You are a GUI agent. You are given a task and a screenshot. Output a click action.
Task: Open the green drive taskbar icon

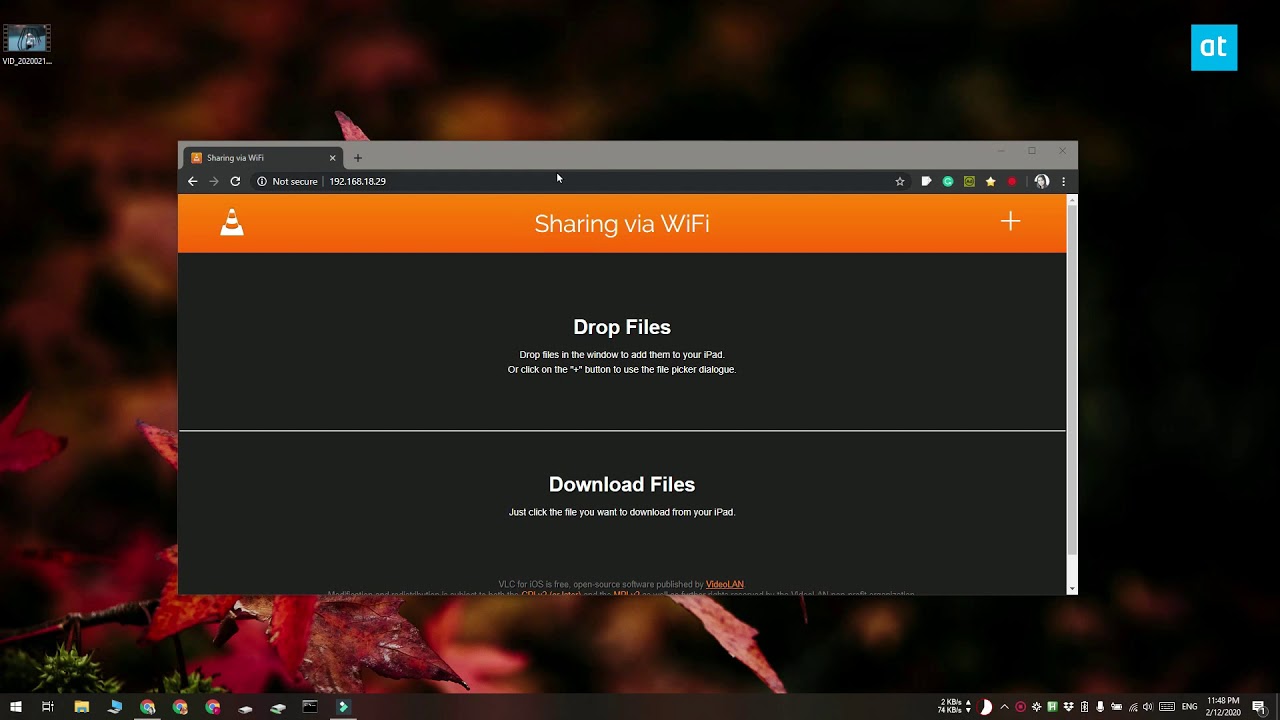pyautogui.click(x=278, y=708)
